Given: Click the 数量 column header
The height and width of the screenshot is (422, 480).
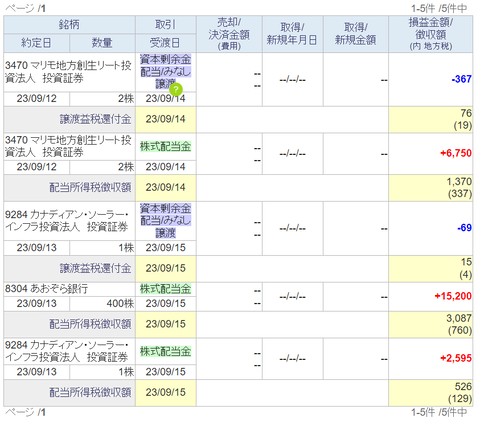Looking at the screenshot, I should [x=102, y=43].
